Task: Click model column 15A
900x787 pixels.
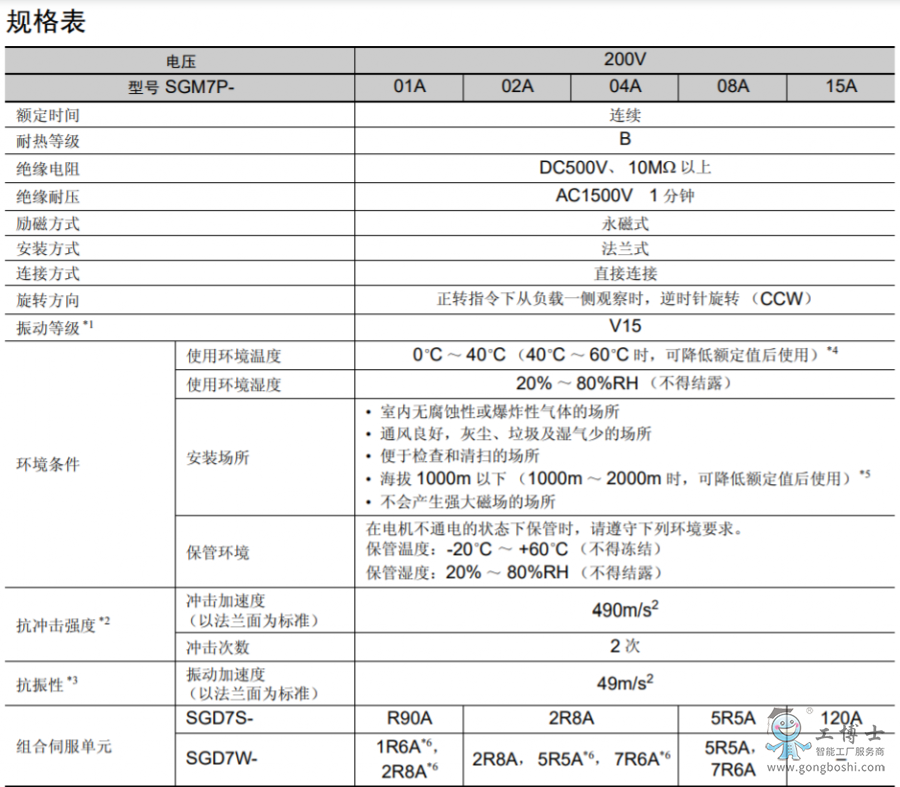Action: 841,87
